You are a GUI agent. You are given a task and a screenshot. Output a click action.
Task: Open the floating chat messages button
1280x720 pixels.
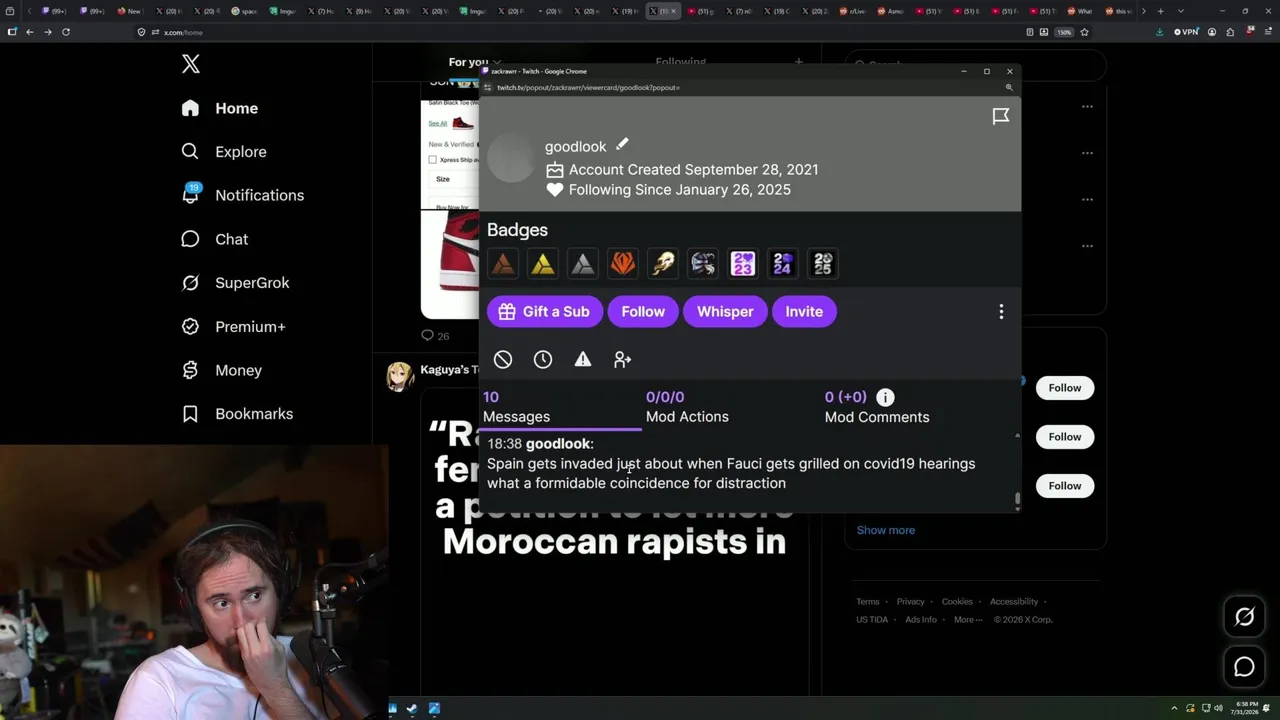pyautogui.click(x=1244, y=667)
